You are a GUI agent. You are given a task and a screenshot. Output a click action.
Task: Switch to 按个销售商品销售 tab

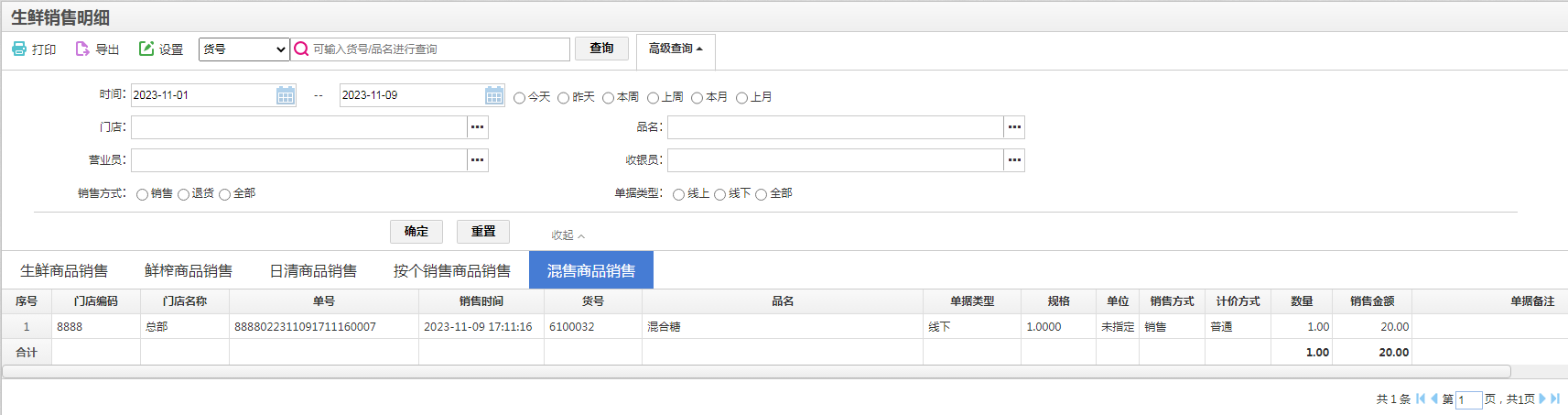[x=452, y=270]
